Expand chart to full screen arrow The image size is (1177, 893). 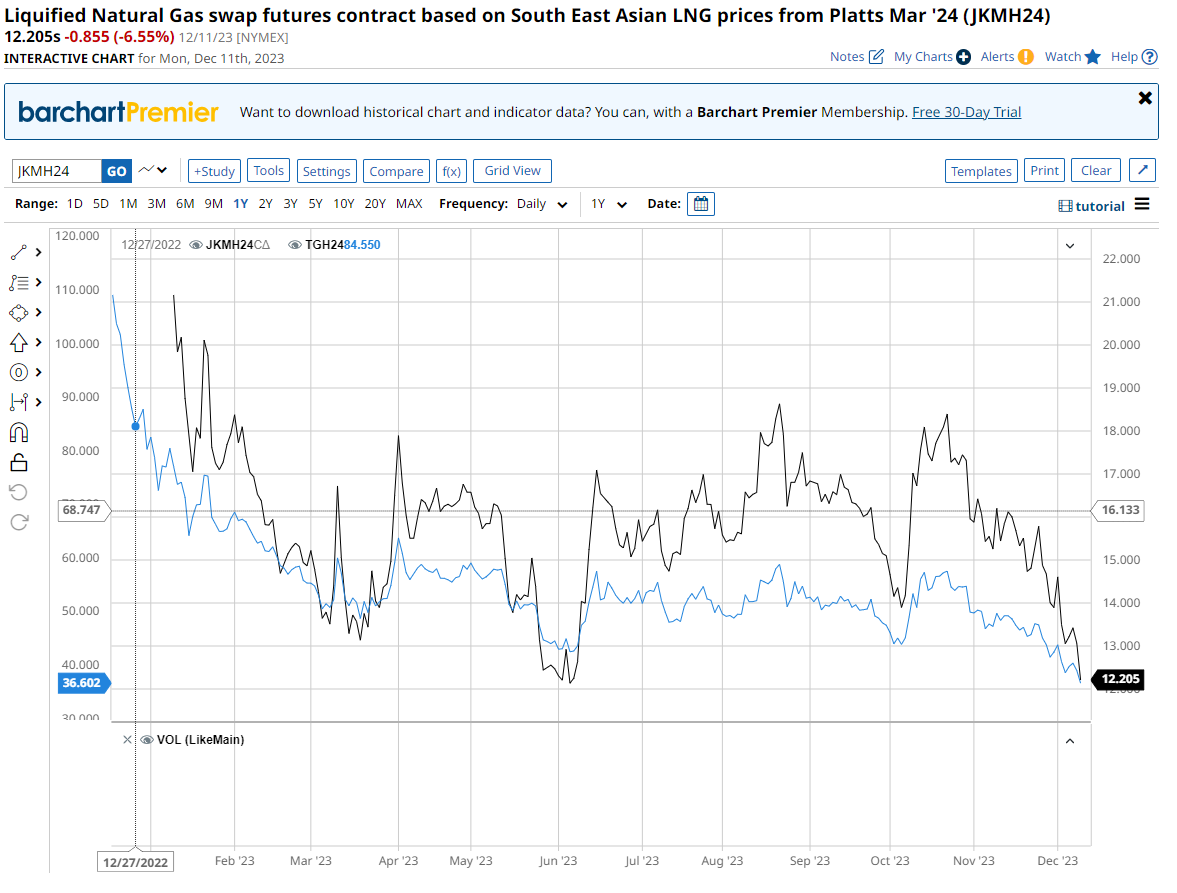tap(1142, 171)
